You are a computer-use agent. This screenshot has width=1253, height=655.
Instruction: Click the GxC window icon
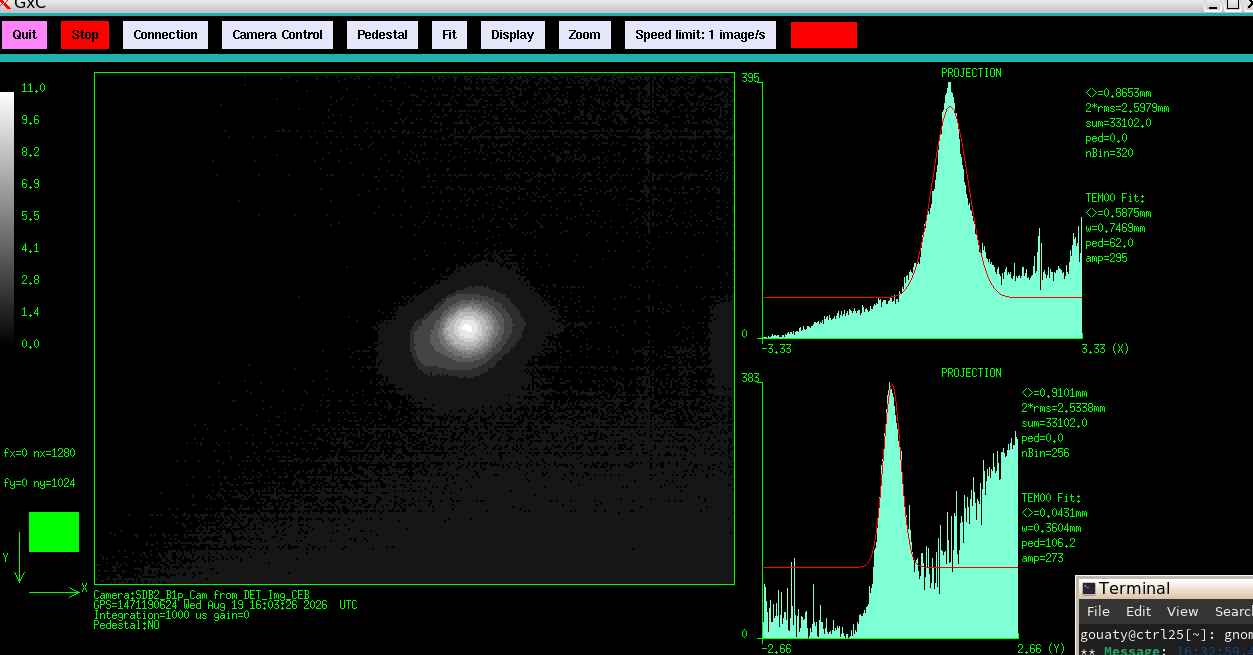point(5,4)
